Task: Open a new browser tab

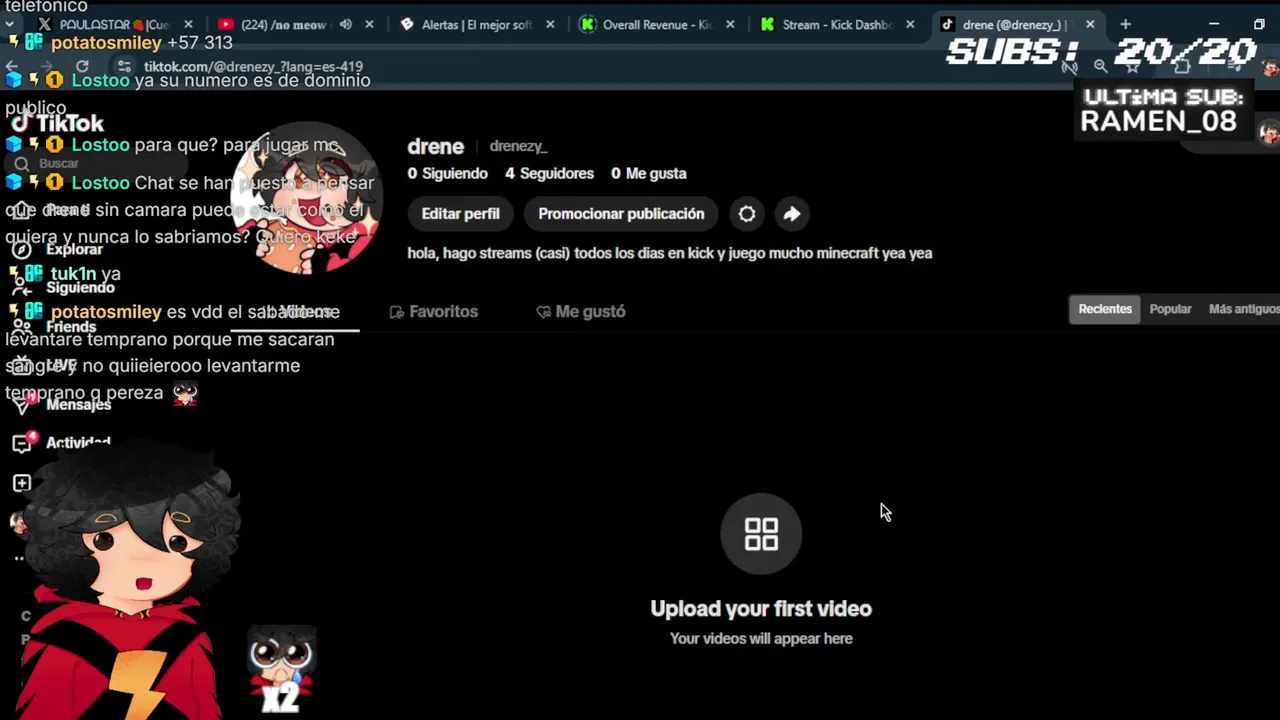Action: [1125, 24]
